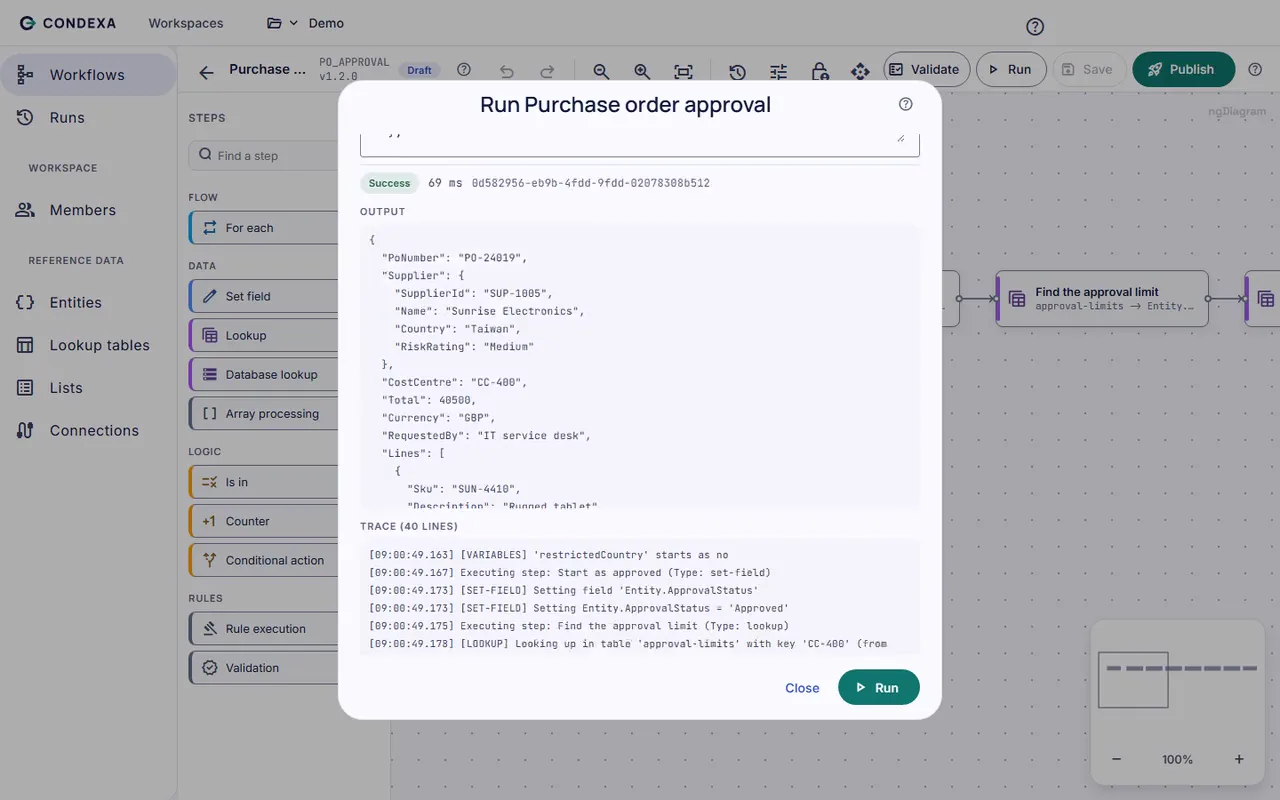This screenshot has height=800, width=1280.
Task: Open the settings sliders icon in toolbar
Action: [778, 70]
